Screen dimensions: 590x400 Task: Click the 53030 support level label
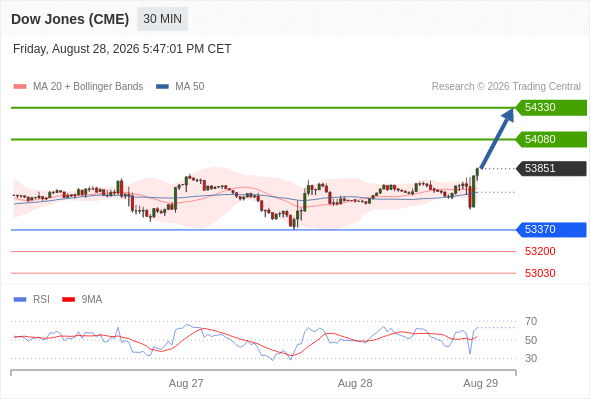pos(540,273)
